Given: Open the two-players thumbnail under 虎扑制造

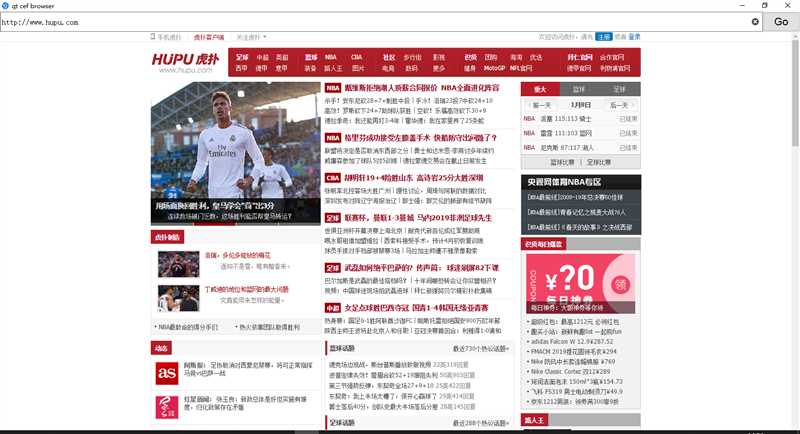Looking at the screenshot, I should (179, 298).
